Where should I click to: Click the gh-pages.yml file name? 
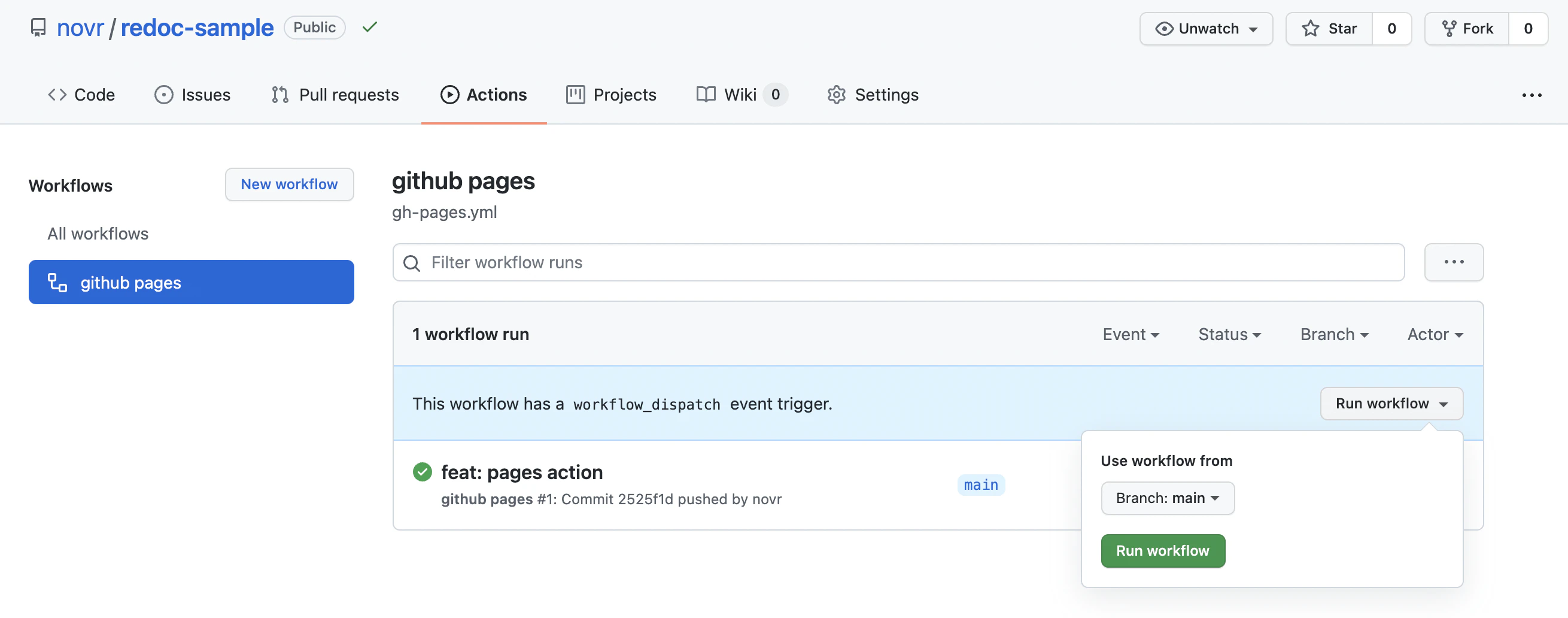444,213
